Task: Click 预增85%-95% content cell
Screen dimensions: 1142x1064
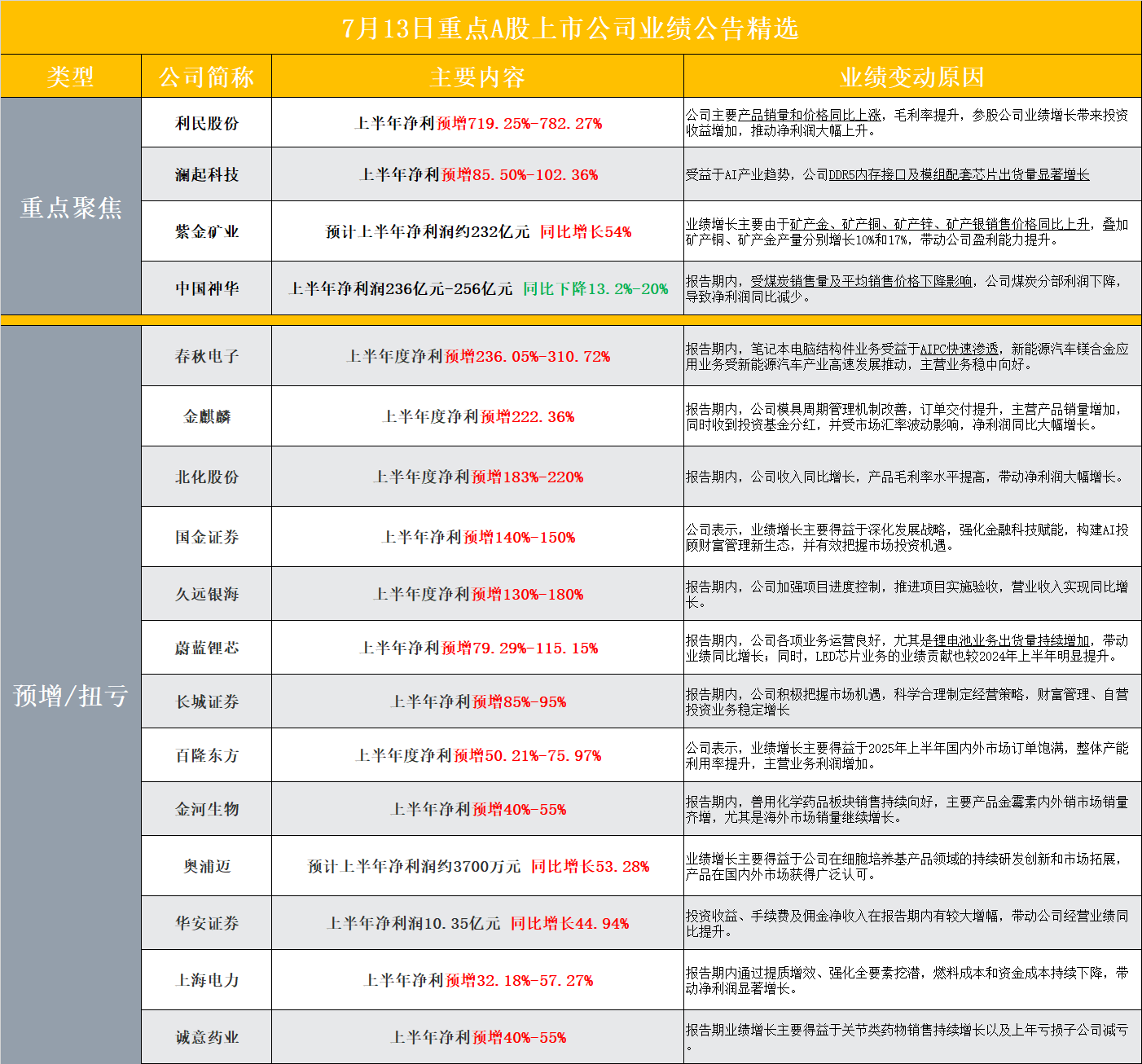Action: (x=477, y=701)
